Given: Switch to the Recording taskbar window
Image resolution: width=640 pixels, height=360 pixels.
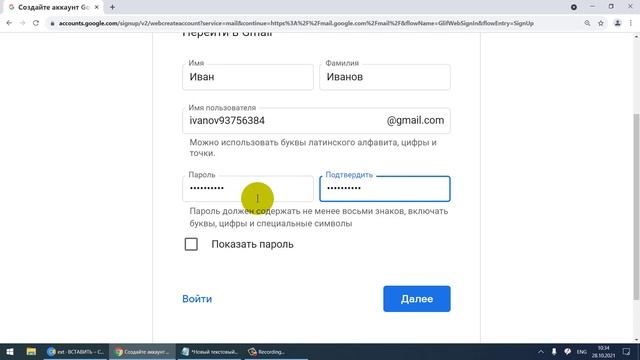Looking at the screenshot, I should pos(276,351).
